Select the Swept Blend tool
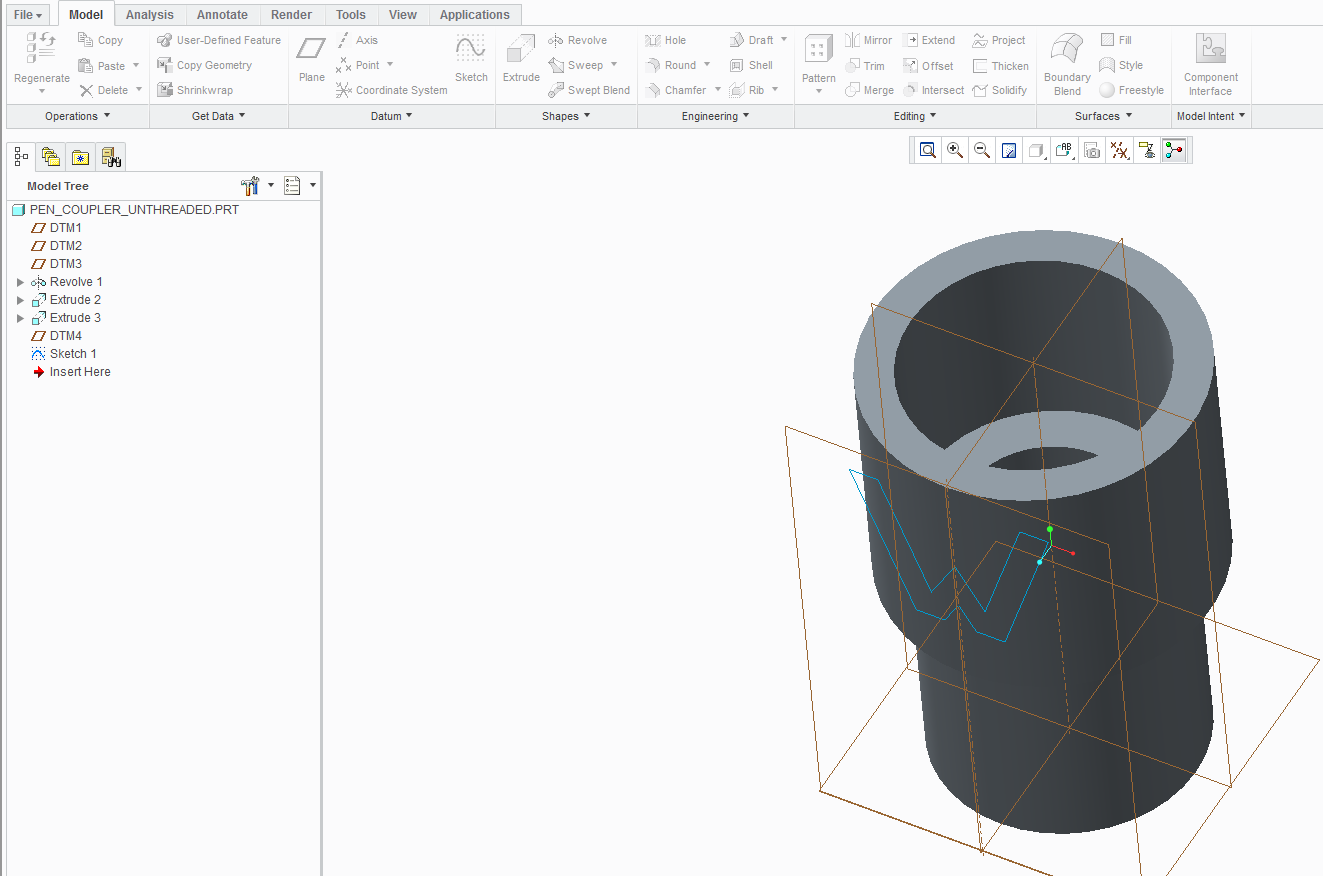The height and width of the screenshot is (876, 1323). [589, 90]
